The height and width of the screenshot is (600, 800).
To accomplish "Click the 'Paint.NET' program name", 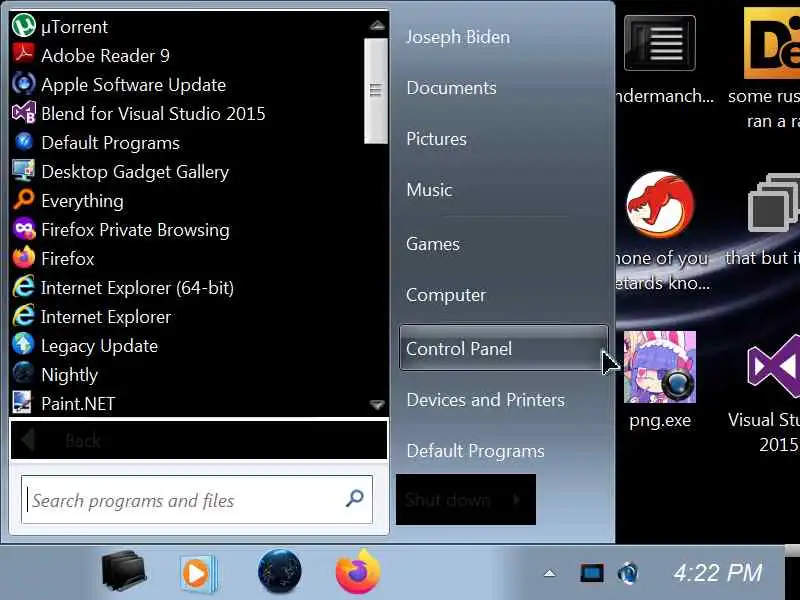I will coord(78,404).
